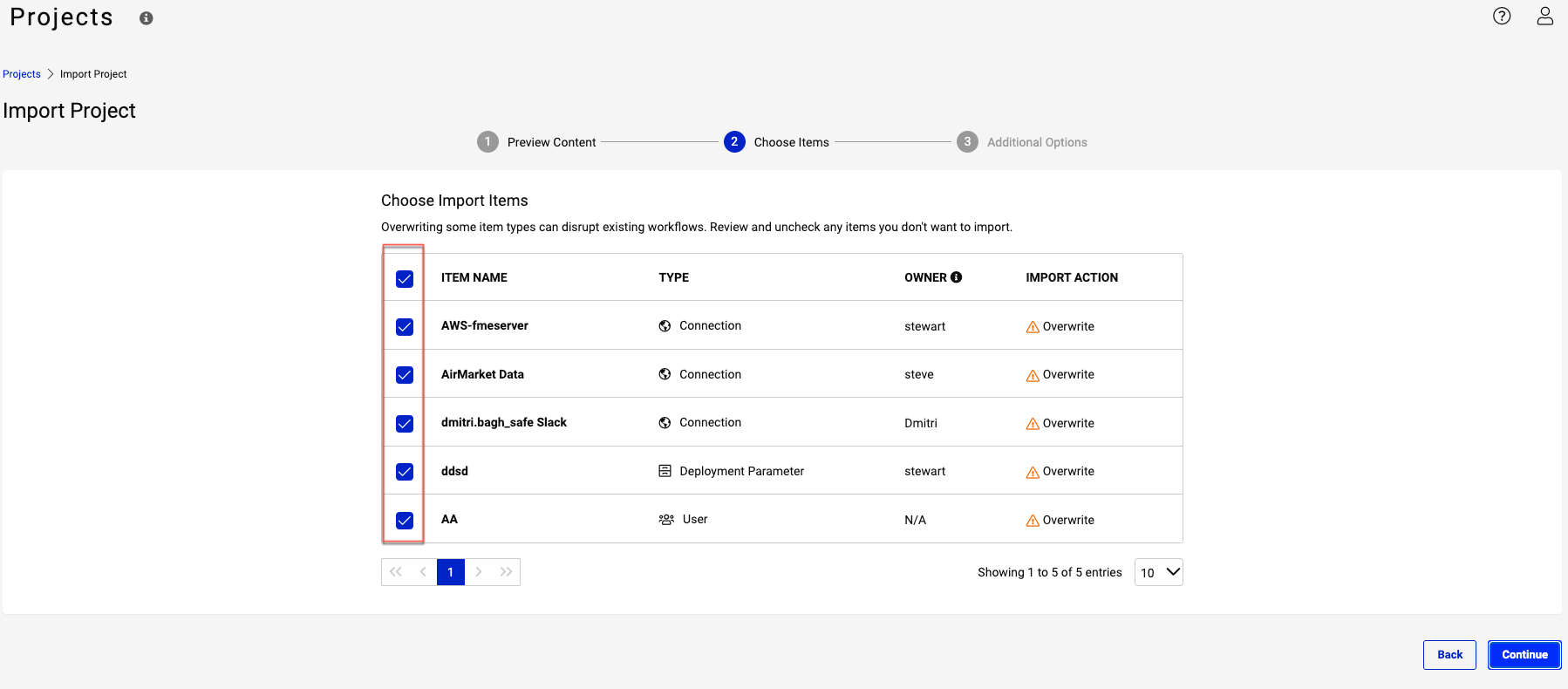
Task: Uncheck the AWS-fmeserver checkbox
Action: click(405, 327)
